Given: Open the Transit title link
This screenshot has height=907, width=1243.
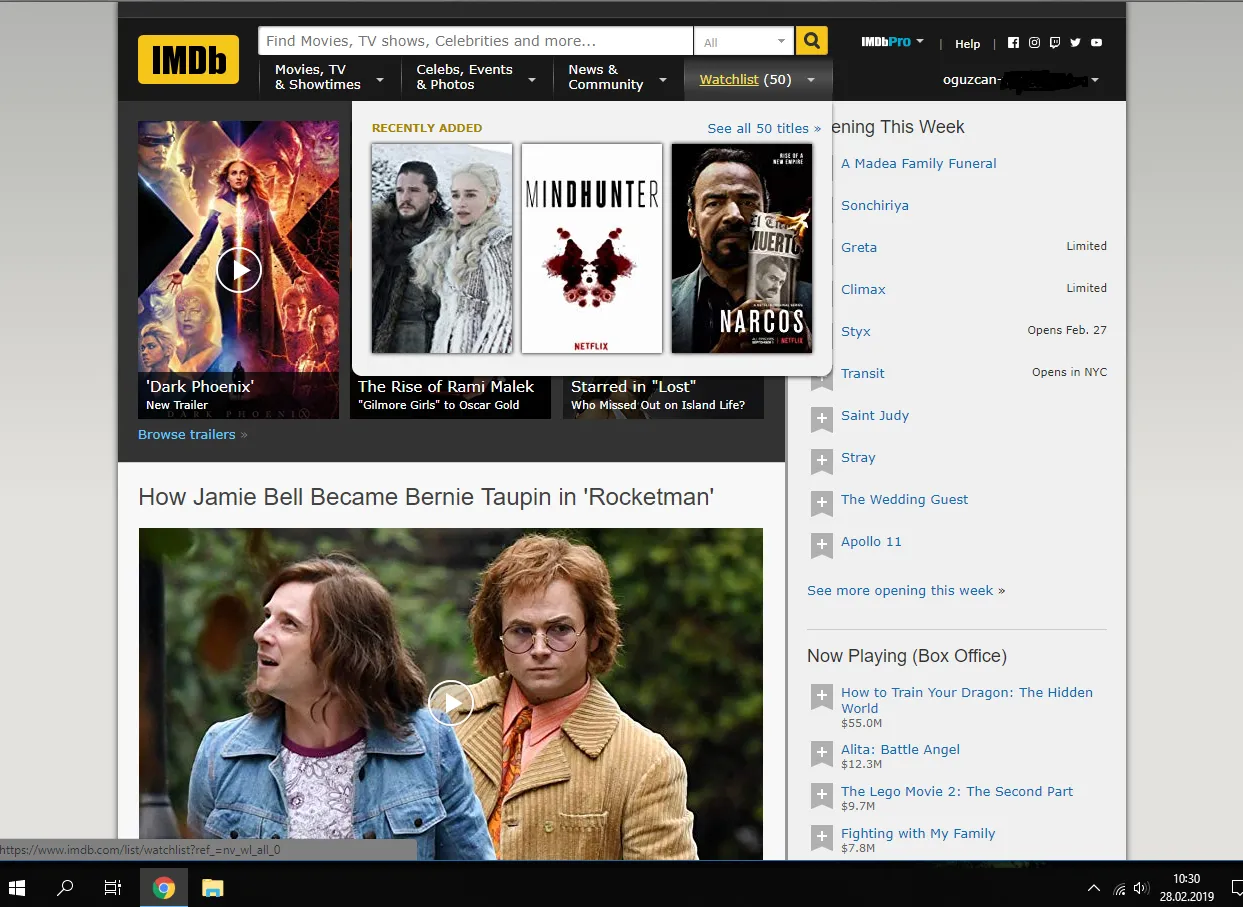Looking at the screenshot, I should pos(863,373).
